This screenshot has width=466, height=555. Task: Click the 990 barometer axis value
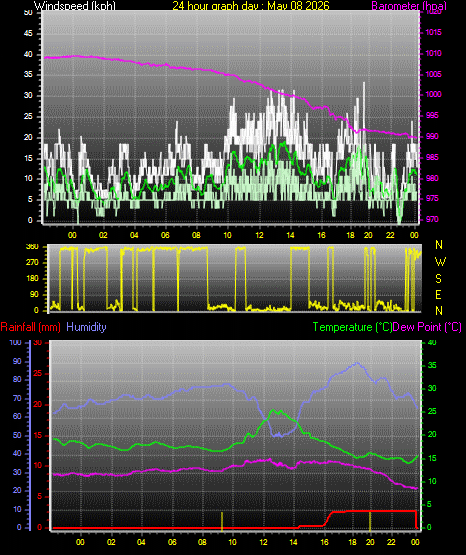pos(432,136)
